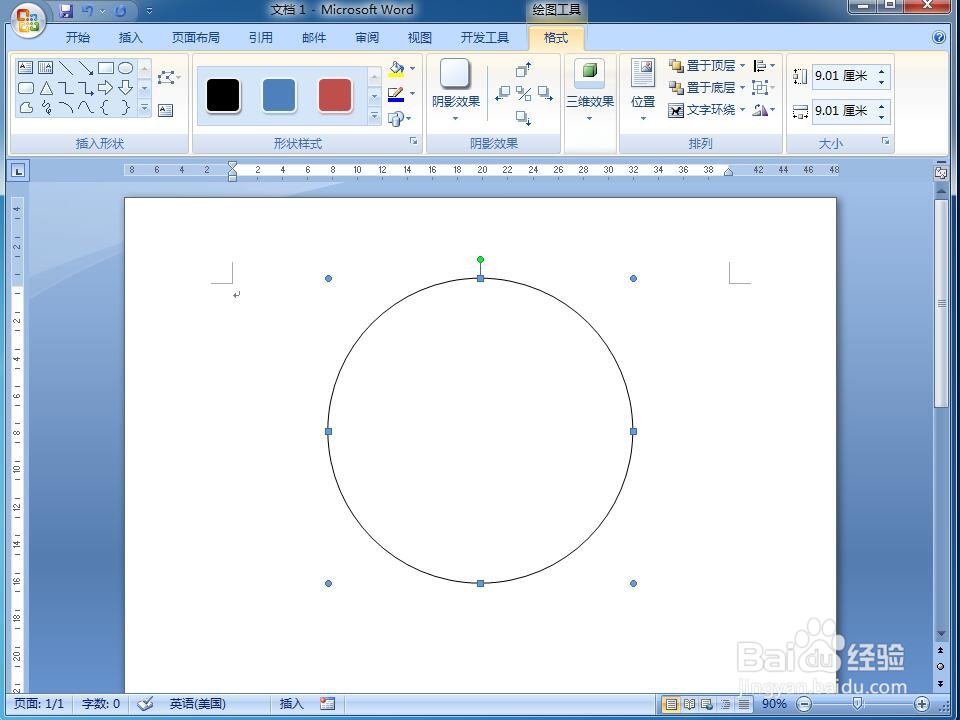Open the Shape Styles dialog launcher

point(414,141)
